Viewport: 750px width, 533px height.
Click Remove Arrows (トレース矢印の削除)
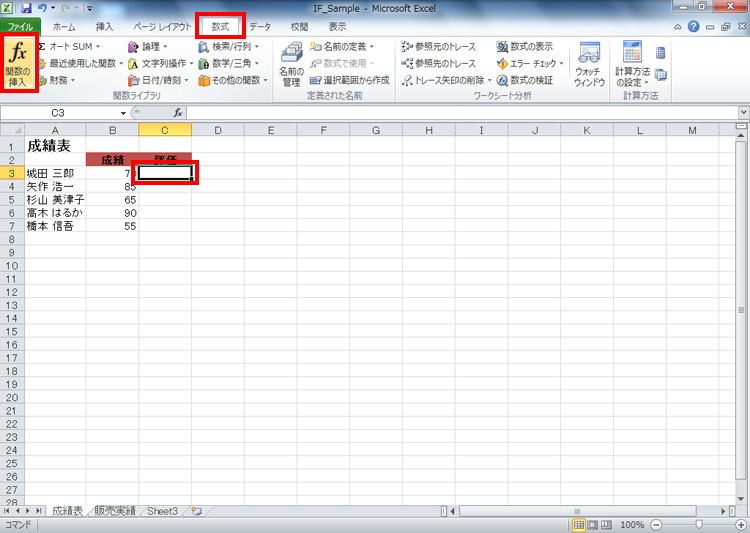coord(447,80)
